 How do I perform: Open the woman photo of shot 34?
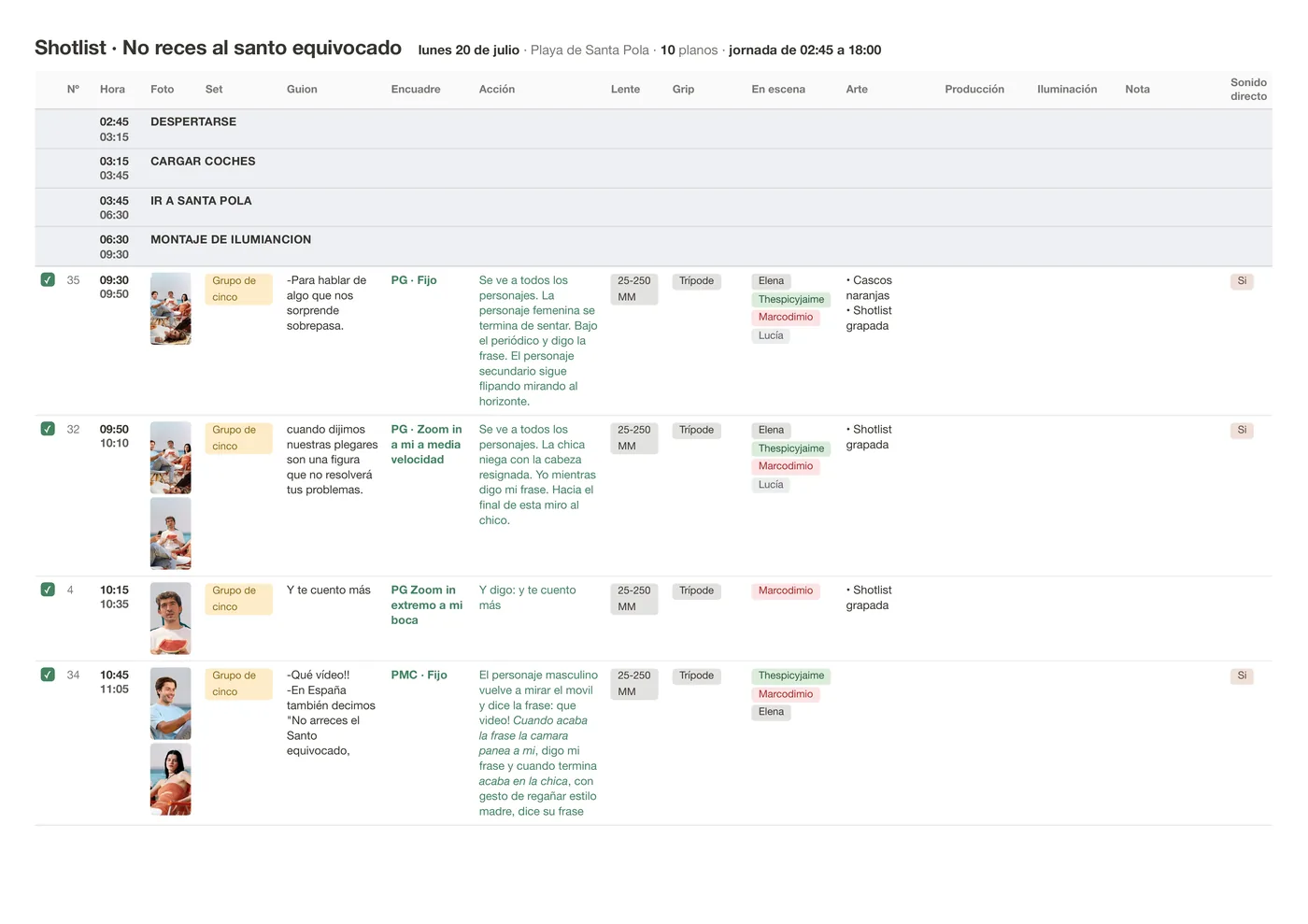point(170,779)
